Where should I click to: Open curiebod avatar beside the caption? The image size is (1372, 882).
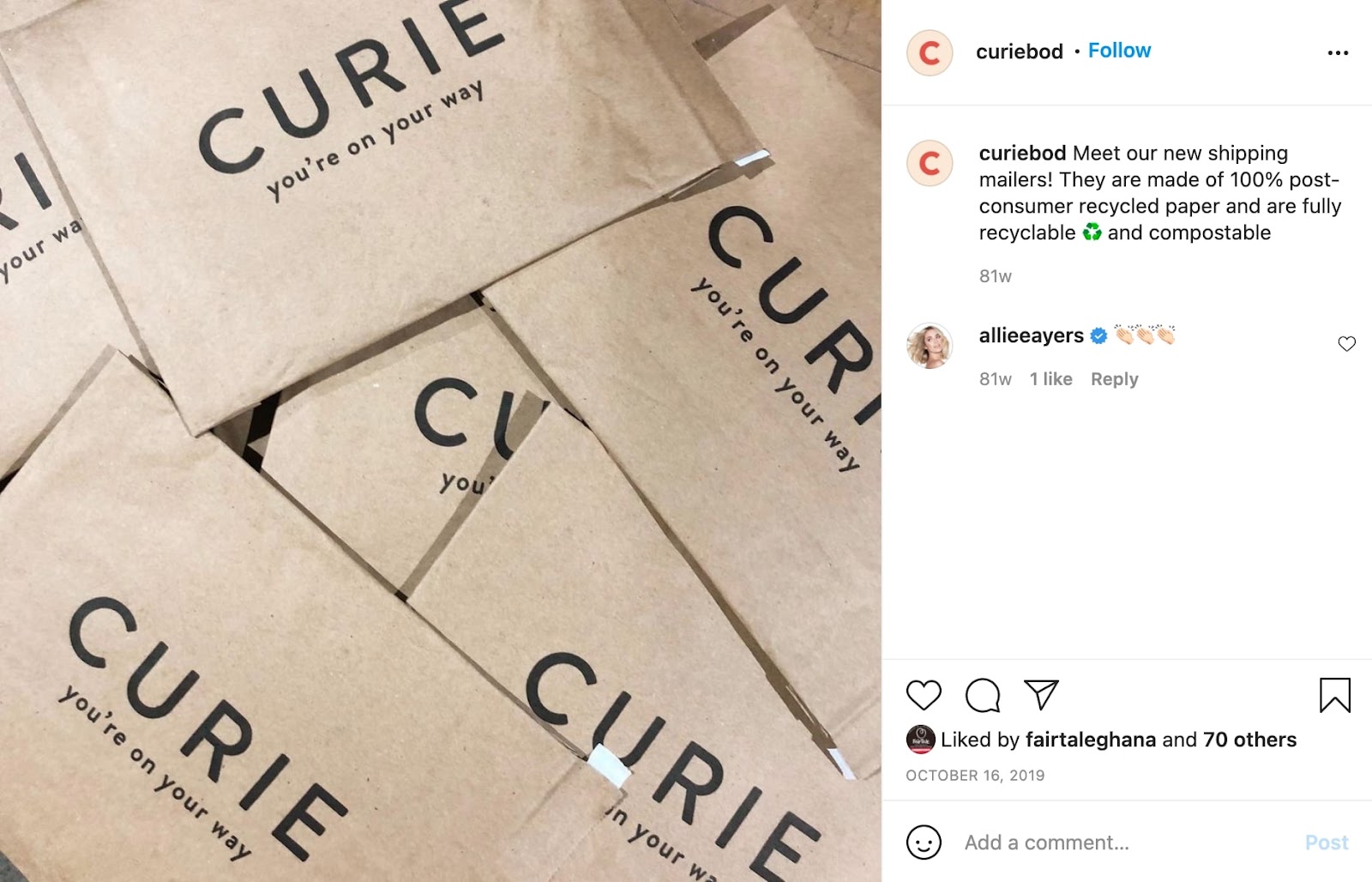pyautogui.click(x=930, y=163)
